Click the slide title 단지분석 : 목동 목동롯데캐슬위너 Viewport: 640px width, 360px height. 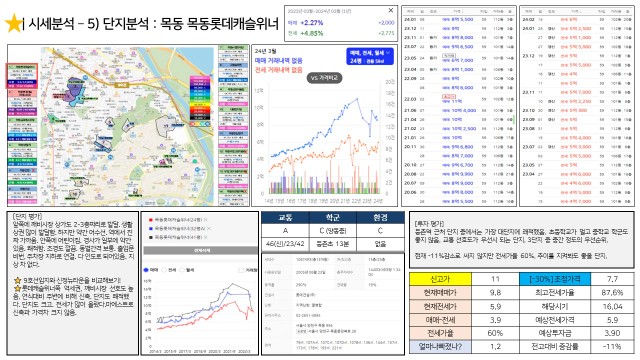pos(191,23)
